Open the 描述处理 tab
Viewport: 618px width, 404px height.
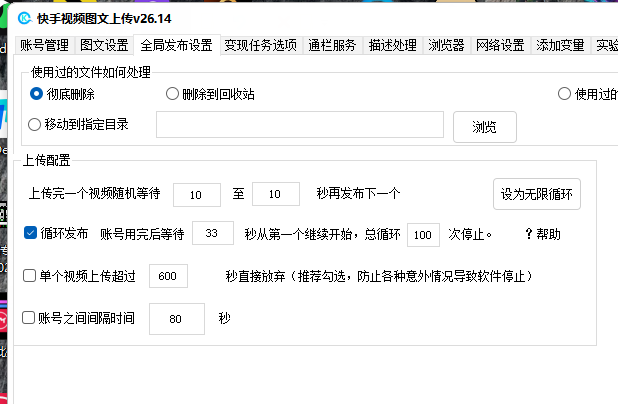(x=393, y=45)
